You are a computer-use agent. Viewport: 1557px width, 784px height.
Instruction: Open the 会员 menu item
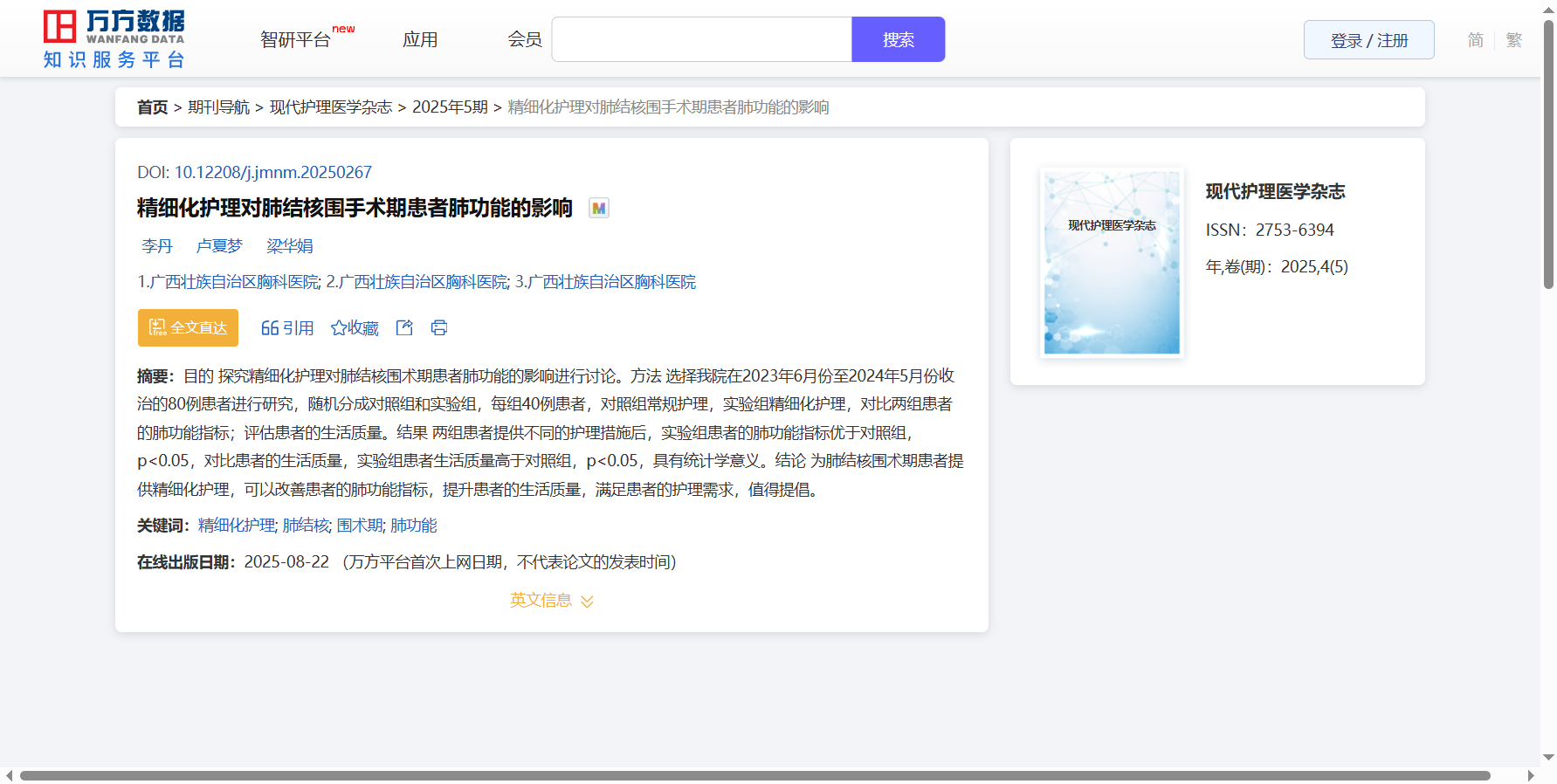point(525,40)
